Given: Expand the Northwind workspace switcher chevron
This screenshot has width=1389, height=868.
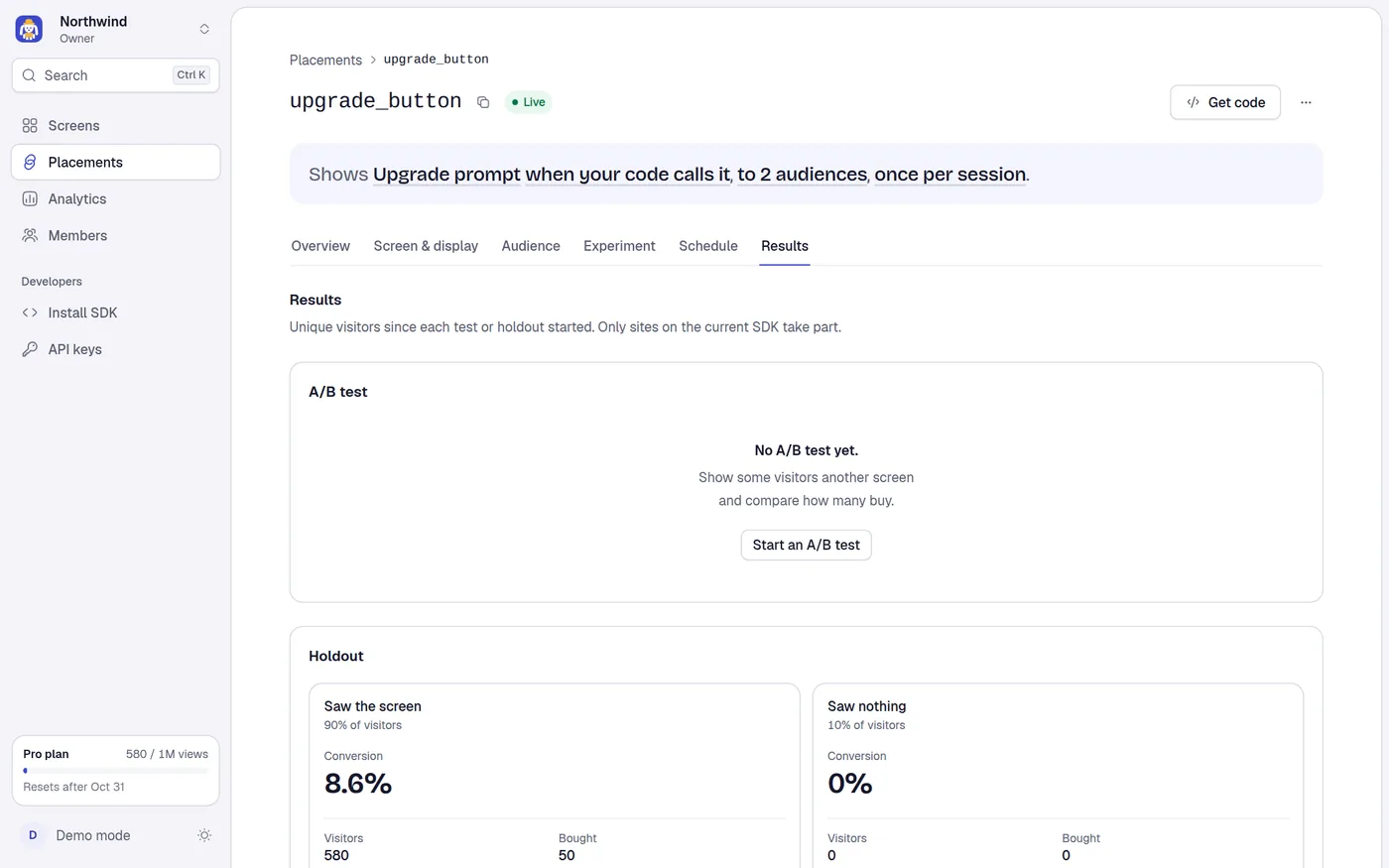Looking at the screenshot, I should point(204,29).
